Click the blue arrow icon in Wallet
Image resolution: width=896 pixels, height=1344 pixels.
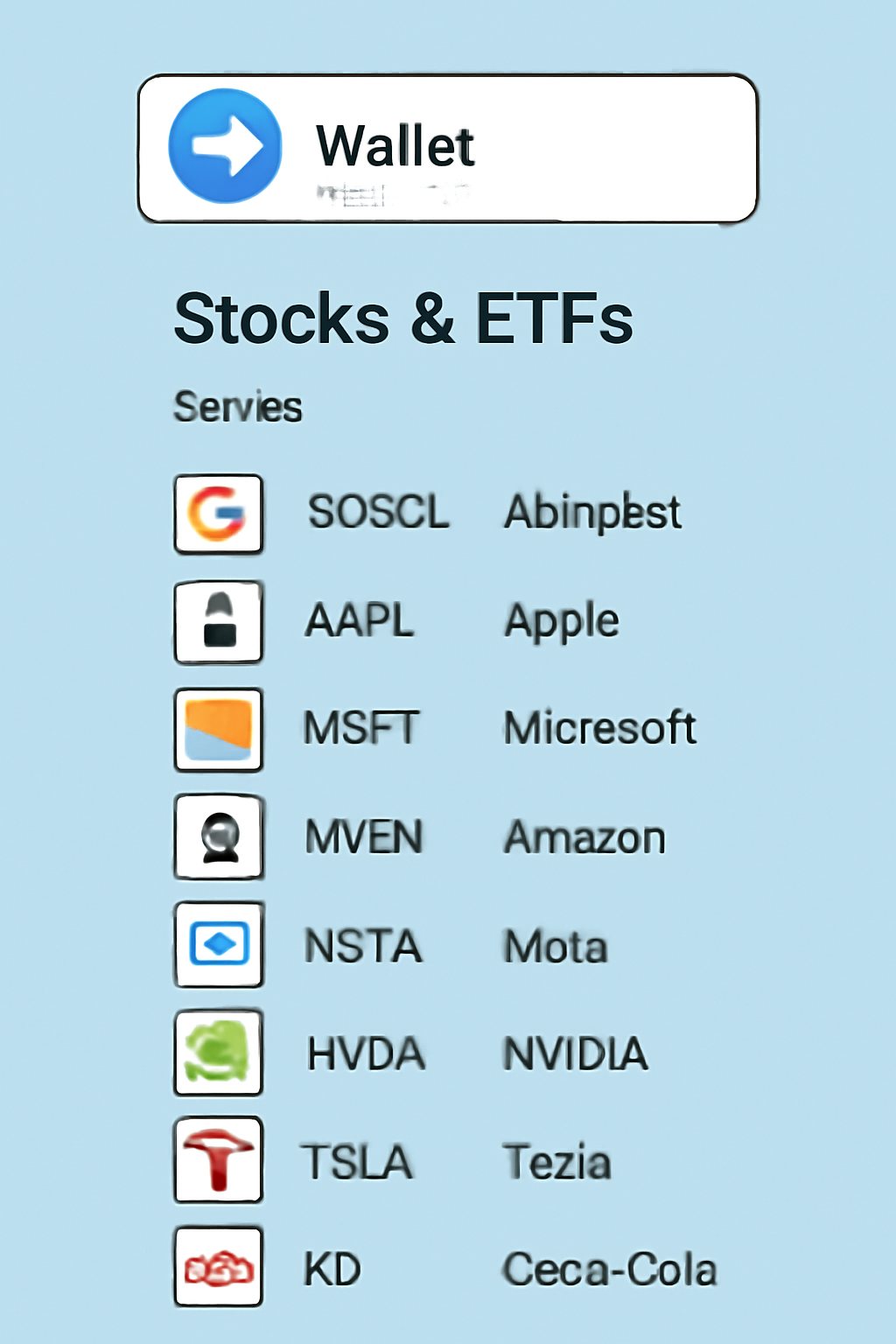[222, 146]
